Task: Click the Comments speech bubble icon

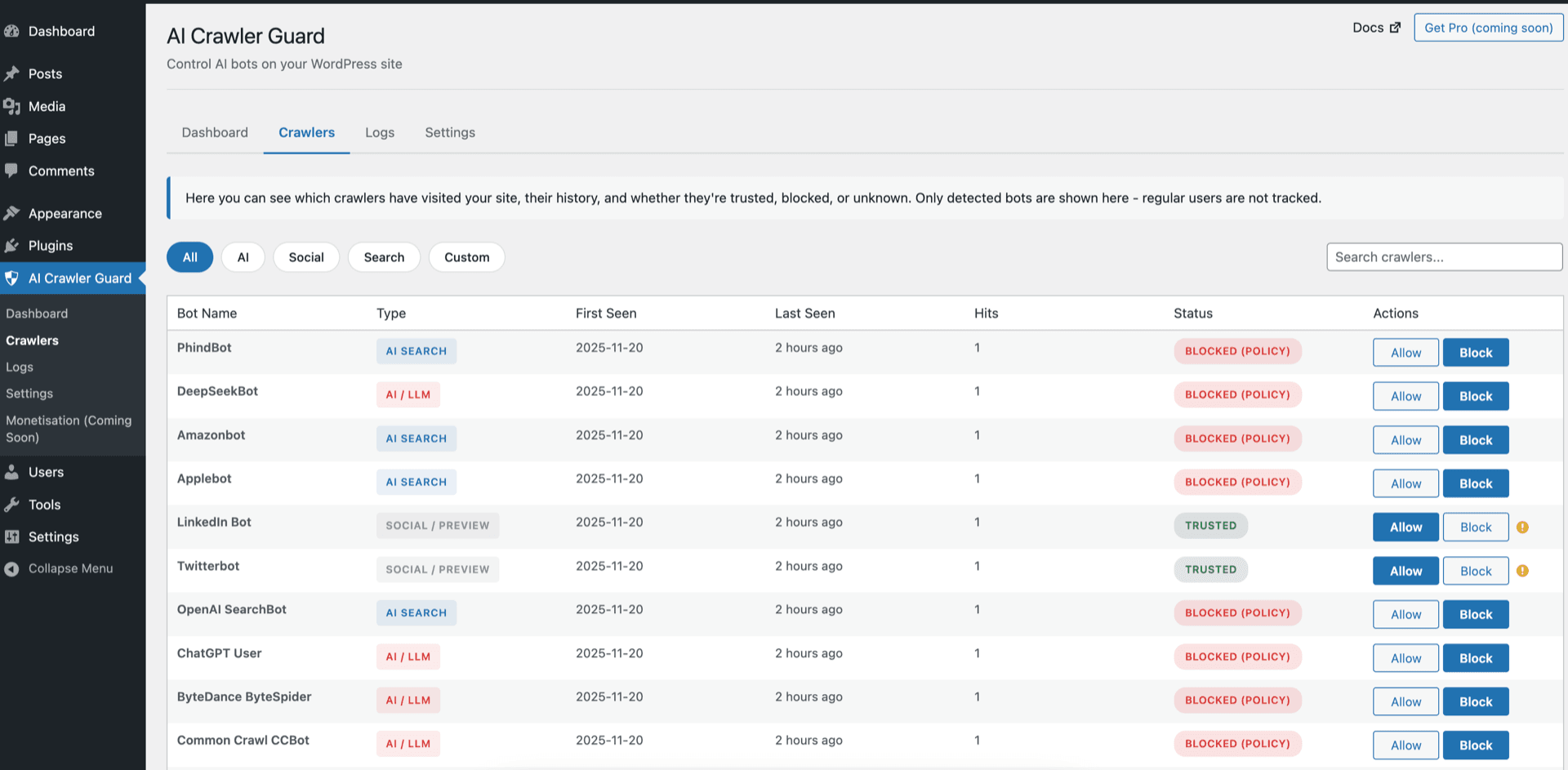Action: coord(11,171)
